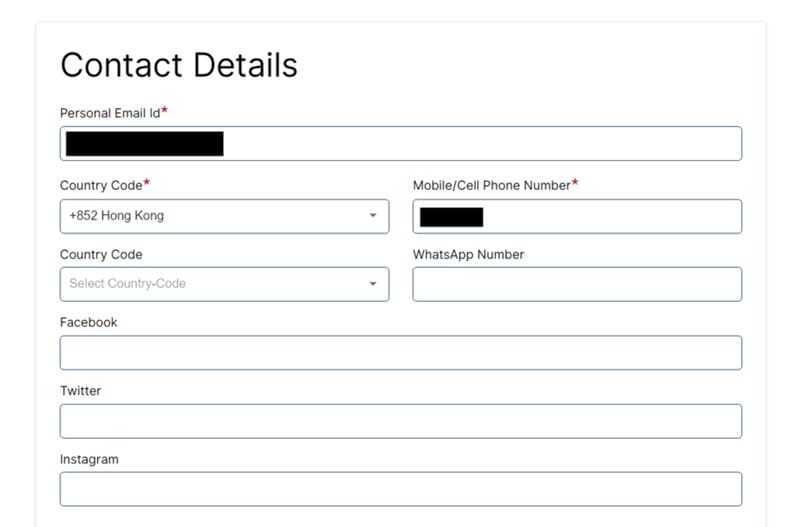Focus the Instagram input field

pos(401,489)
